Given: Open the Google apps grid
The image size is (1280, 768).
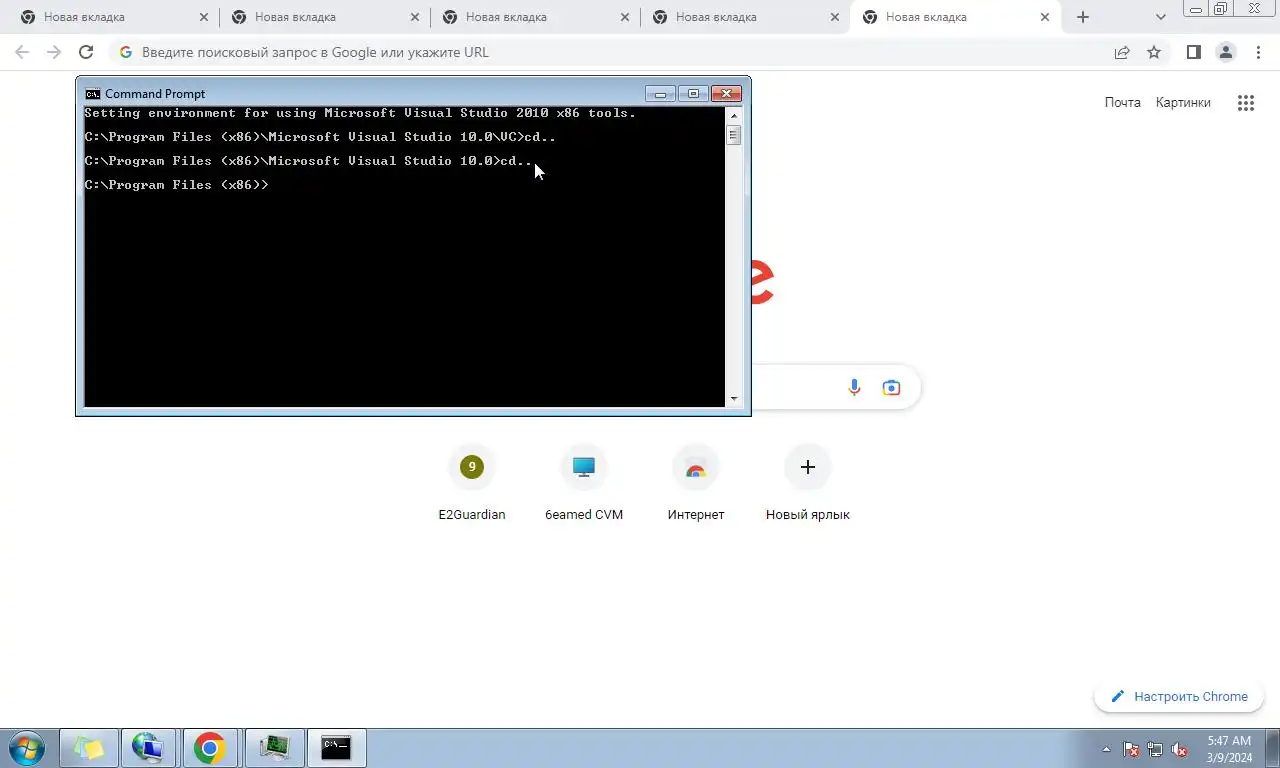Looking at the screenshot, I should pos(1246,102).
